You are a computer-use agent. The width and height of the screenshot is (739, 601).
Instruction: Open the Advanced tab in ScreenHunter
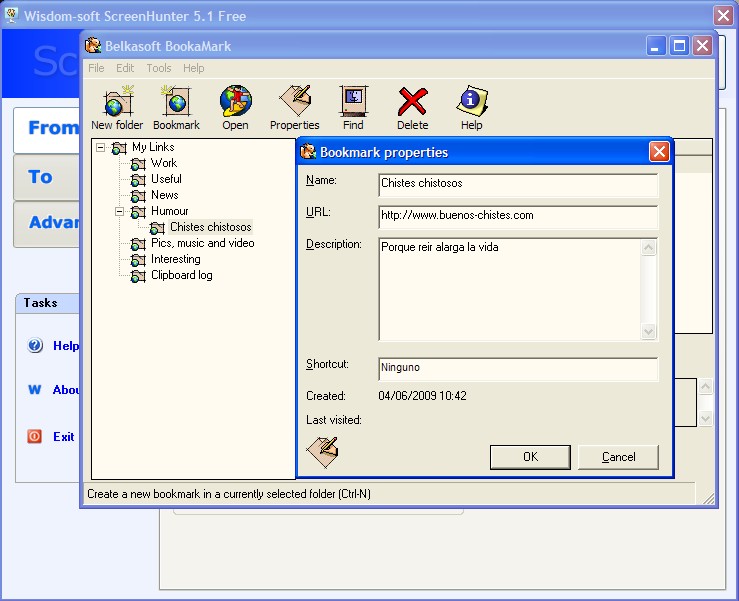coord(47,224)
